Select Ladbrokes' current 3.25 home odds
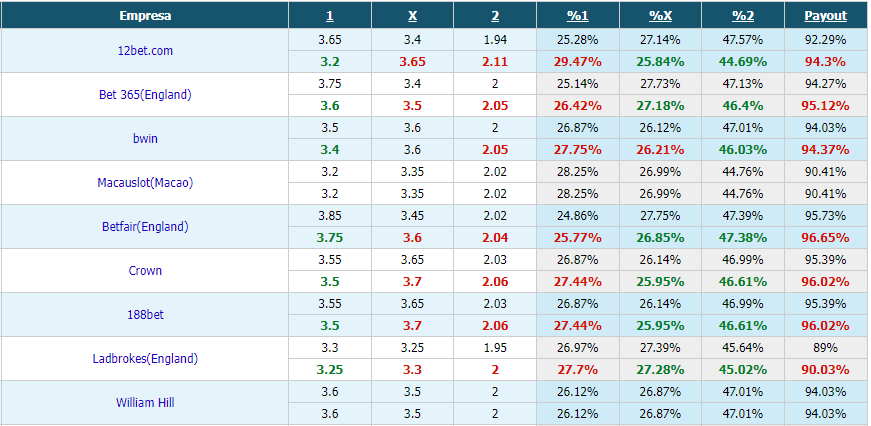Viewport: 871px width, 426px height. [x=330, y=370]
